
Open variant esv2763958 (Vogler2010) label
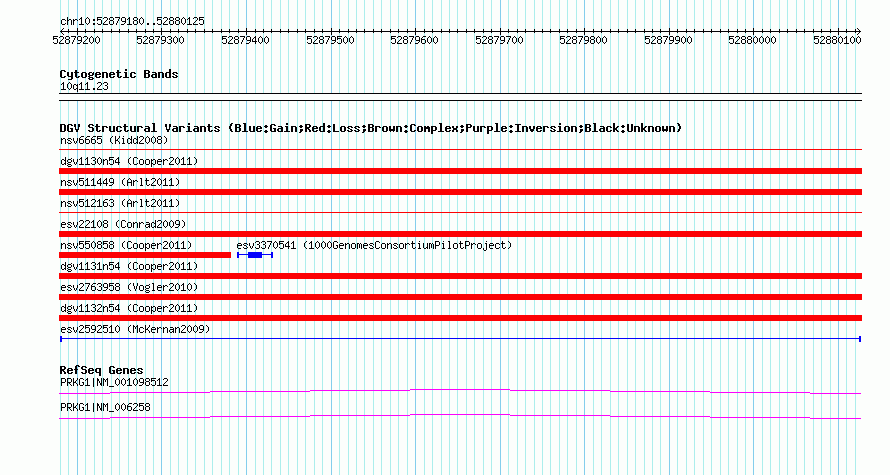pos(129,287)
